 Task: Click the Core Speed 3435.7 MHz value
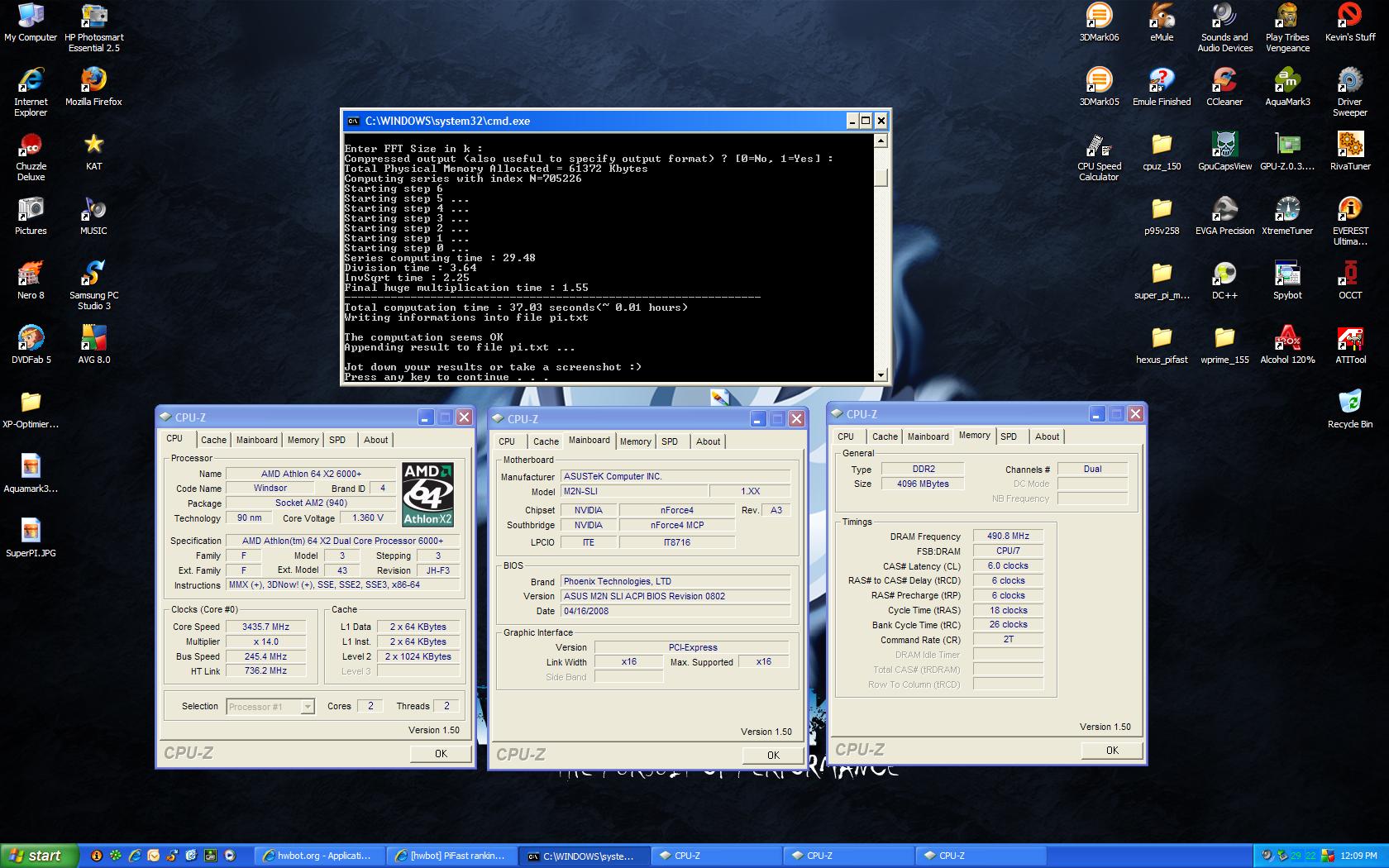pos(265,627)
